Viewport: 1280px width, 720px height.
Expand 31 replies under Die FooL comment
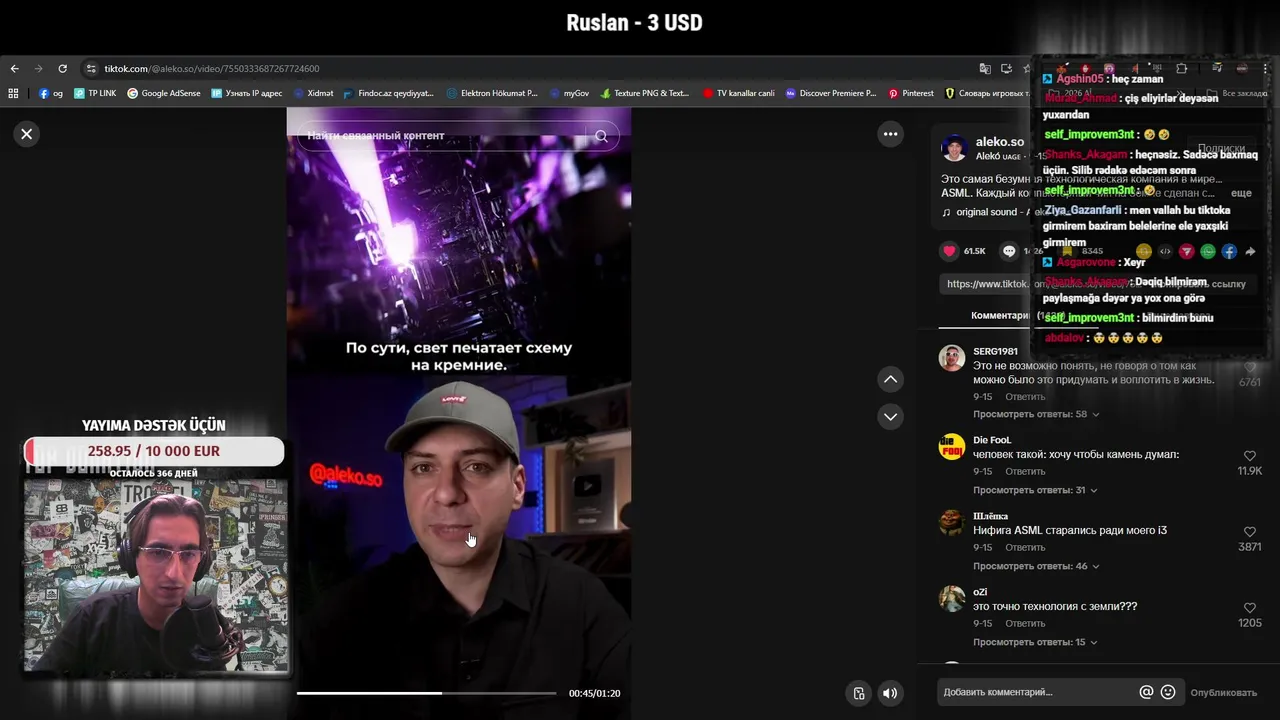point(1035,490)
